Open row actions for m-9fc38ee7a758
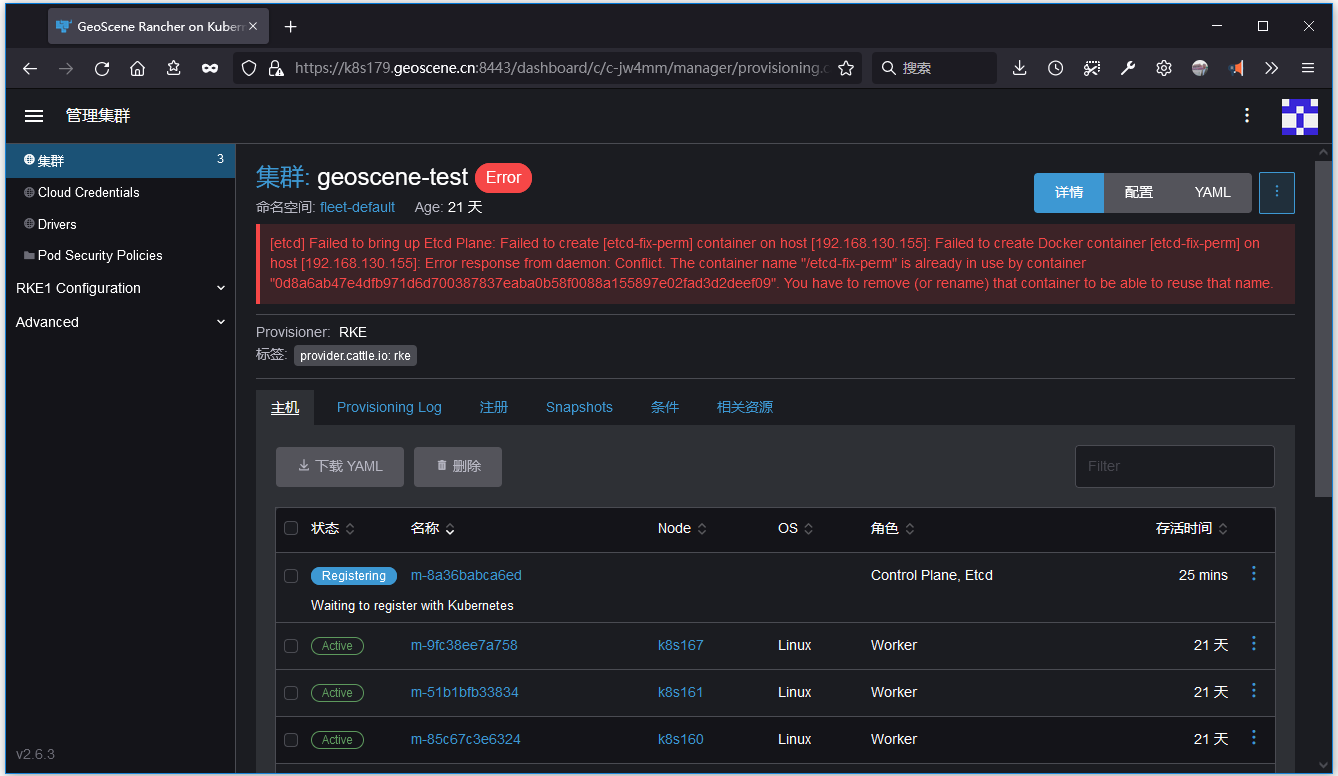Screen dimensions: 1338x776 pos(1254,644)
